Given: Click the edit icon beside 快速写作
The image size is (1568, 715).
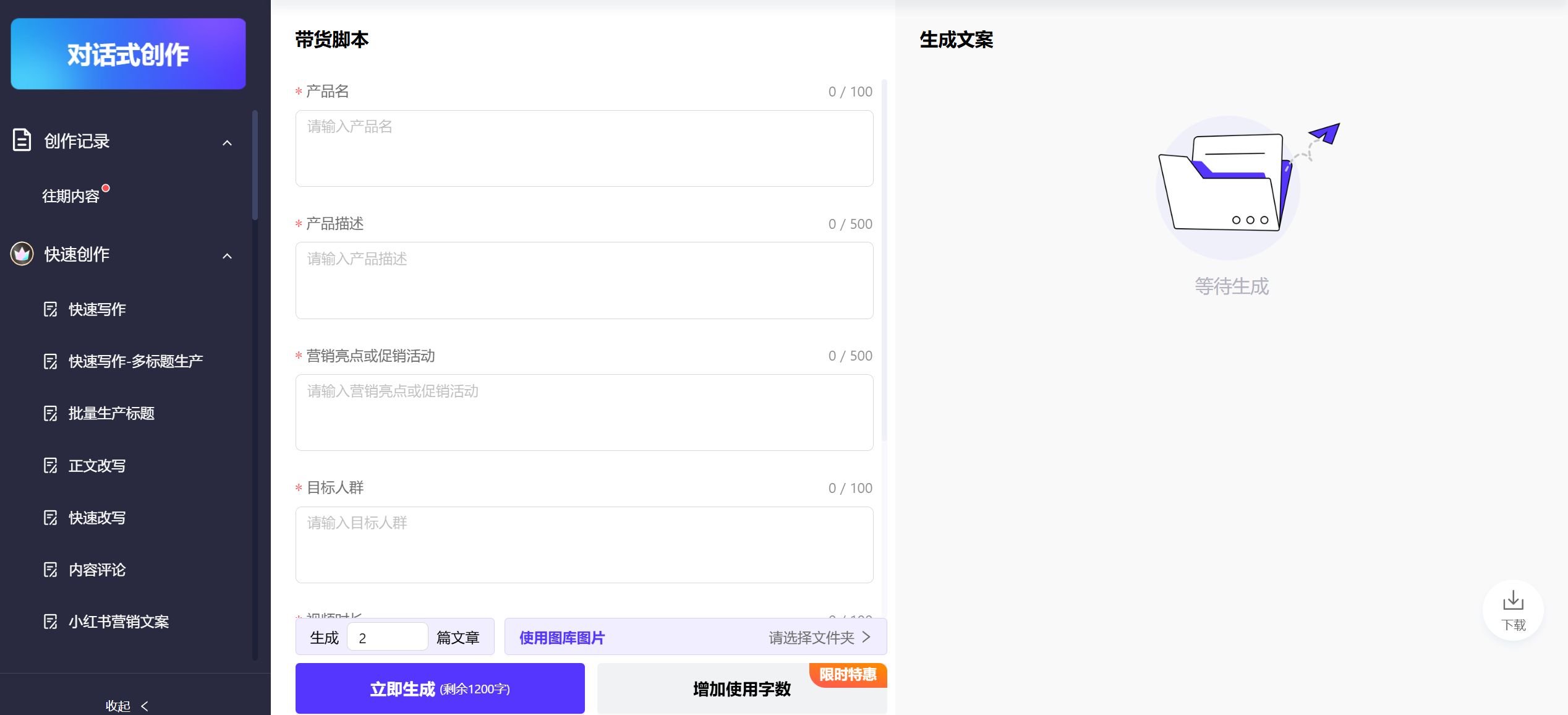Looking at the screenshot, I should [x=51, y=309].
